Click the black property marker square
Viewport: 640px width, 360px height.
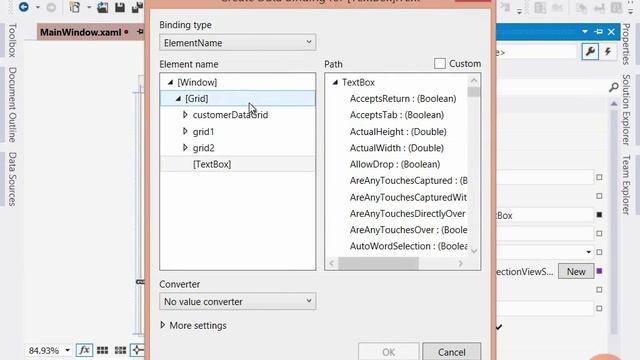[x=599, y=214]
